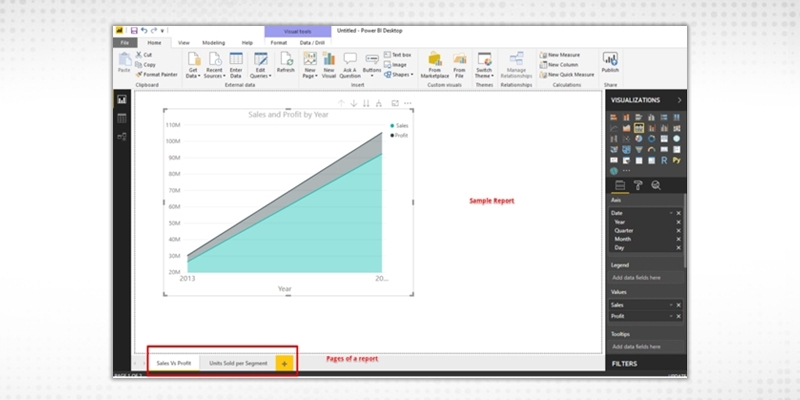
Task: Open the Format paint roller pane tab
Action: pos(638,186)
